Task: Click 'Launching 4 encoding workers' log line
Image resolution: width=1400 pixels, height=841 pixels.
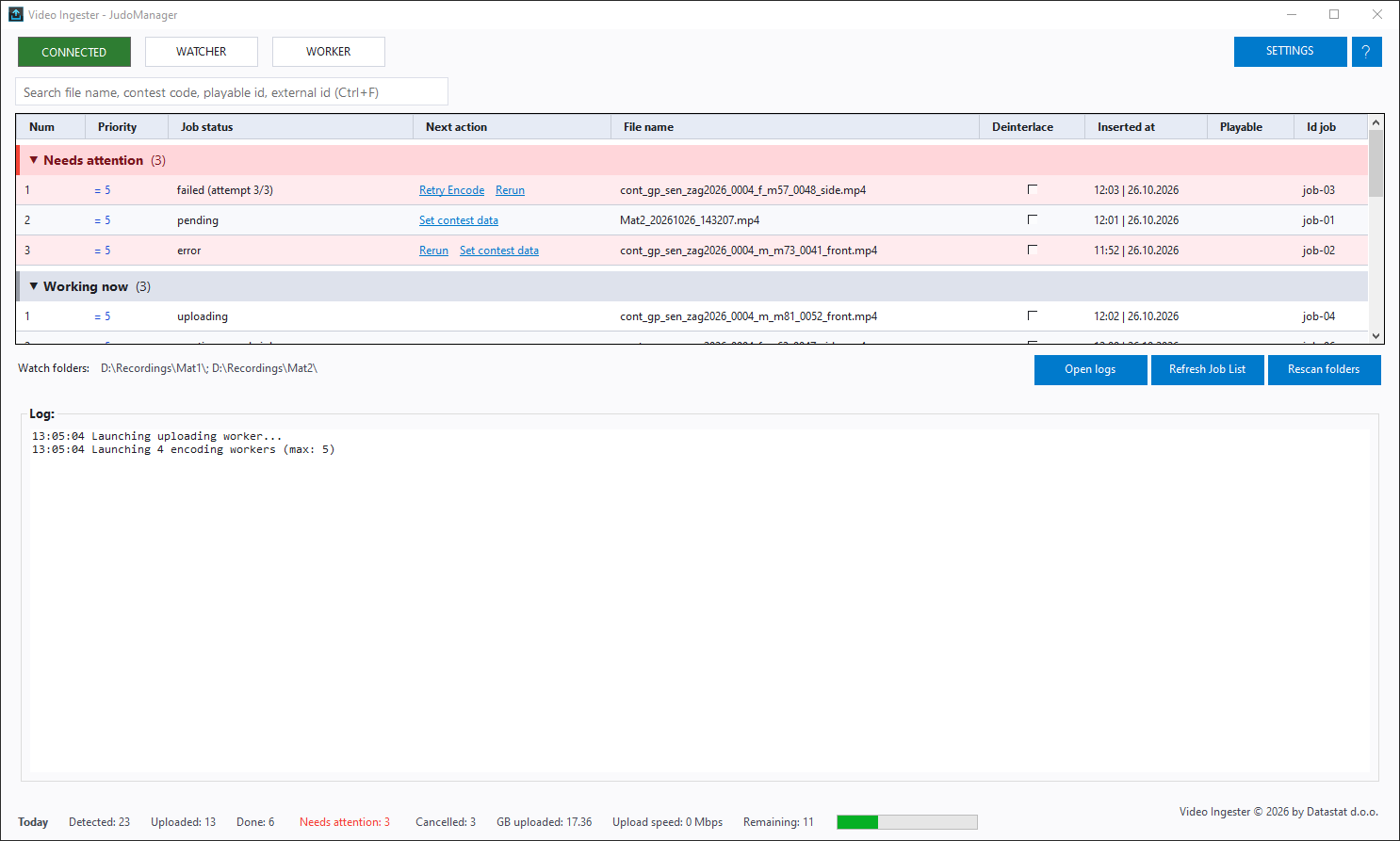Action: tap(183, 450)
